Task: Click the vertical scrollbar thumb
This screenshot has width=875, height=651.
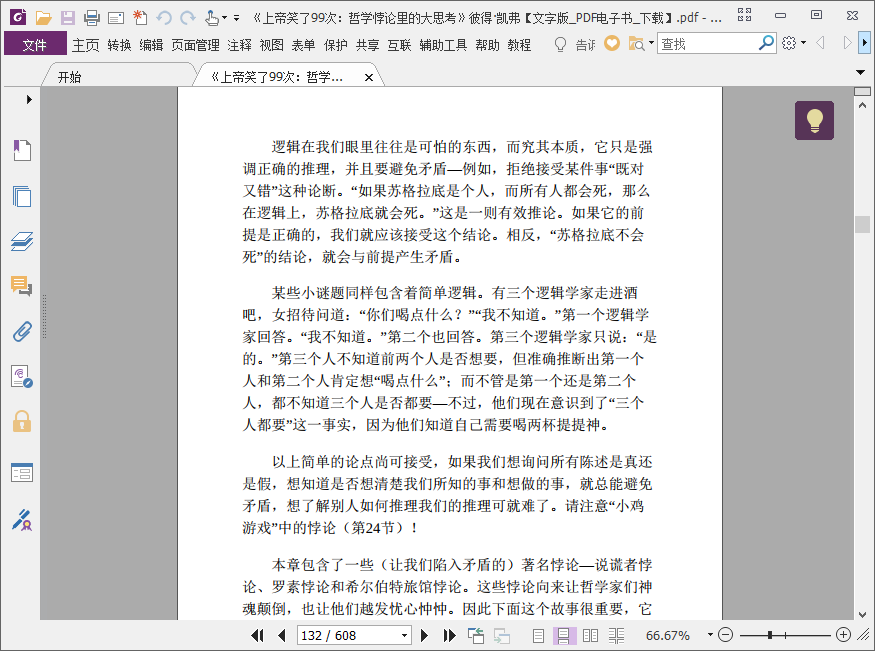Action: tap(862, 224)
